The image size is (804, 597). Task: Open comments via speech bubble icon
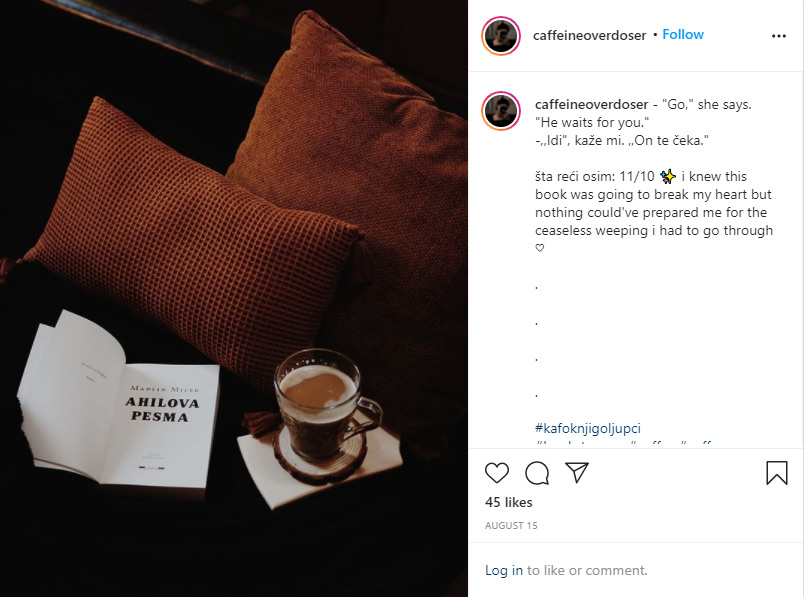pyautogui.click(x=537, y=473)
